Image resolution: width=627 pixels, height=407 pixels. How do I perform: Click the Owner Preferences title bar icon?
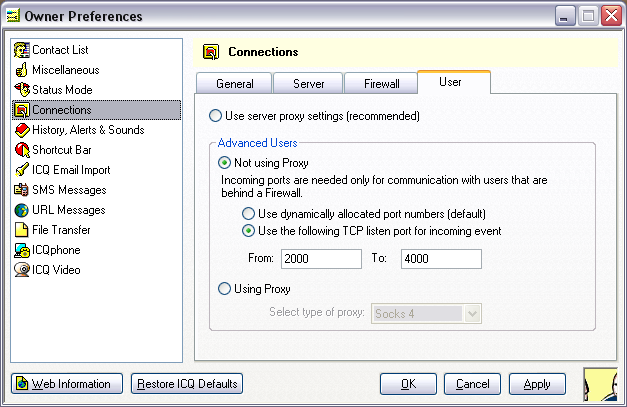tap(13, 16)
